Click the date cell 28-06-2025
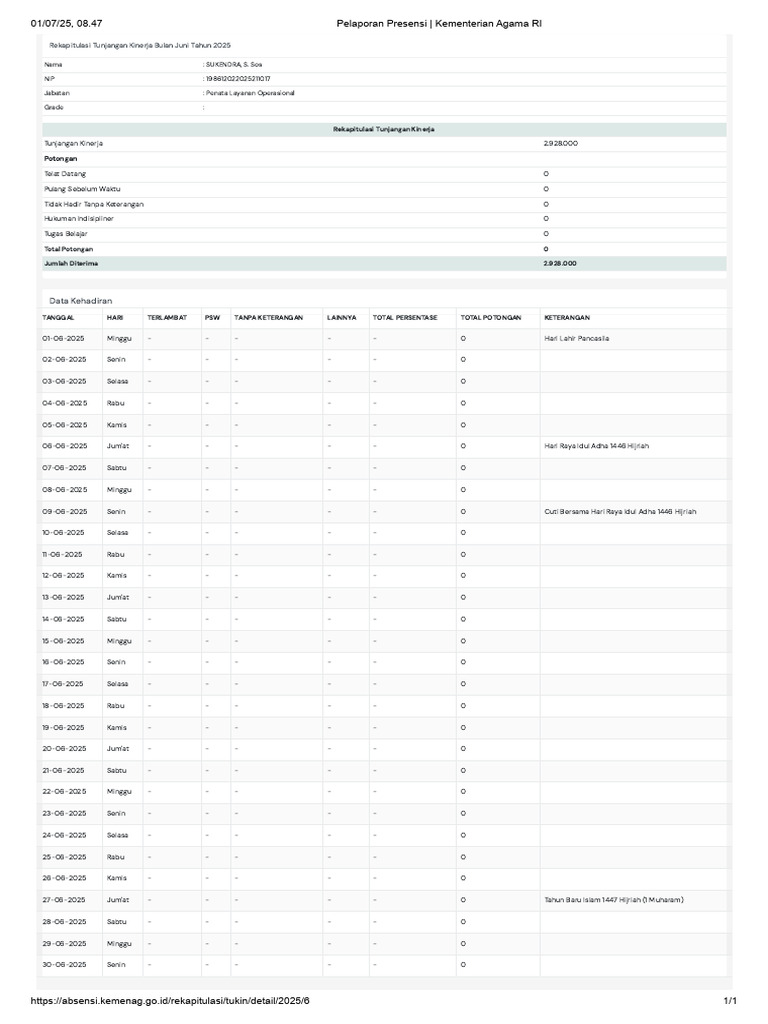The height and width of the screenshot is (1024, 768). (x=64, y=922)
